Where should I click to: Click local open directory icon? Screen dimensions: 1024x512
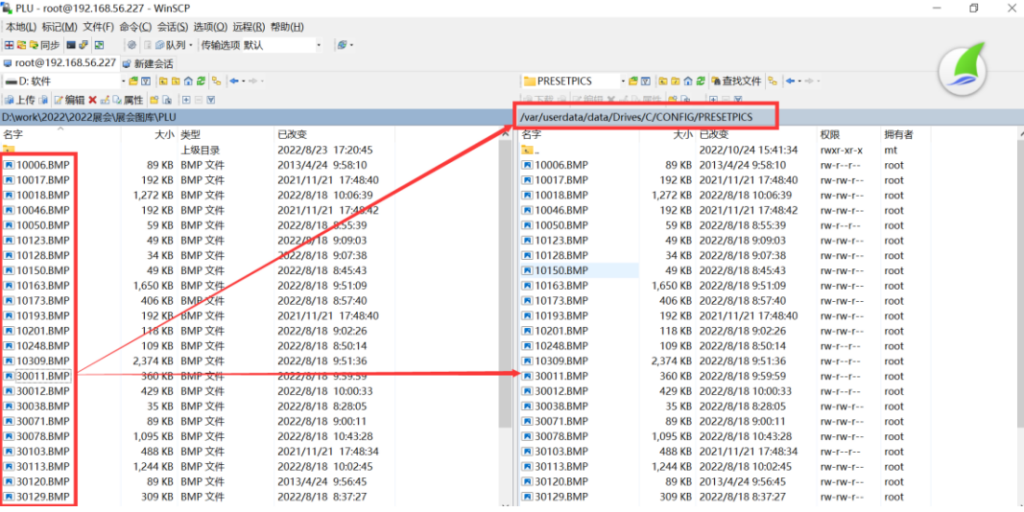coord(133,82)
